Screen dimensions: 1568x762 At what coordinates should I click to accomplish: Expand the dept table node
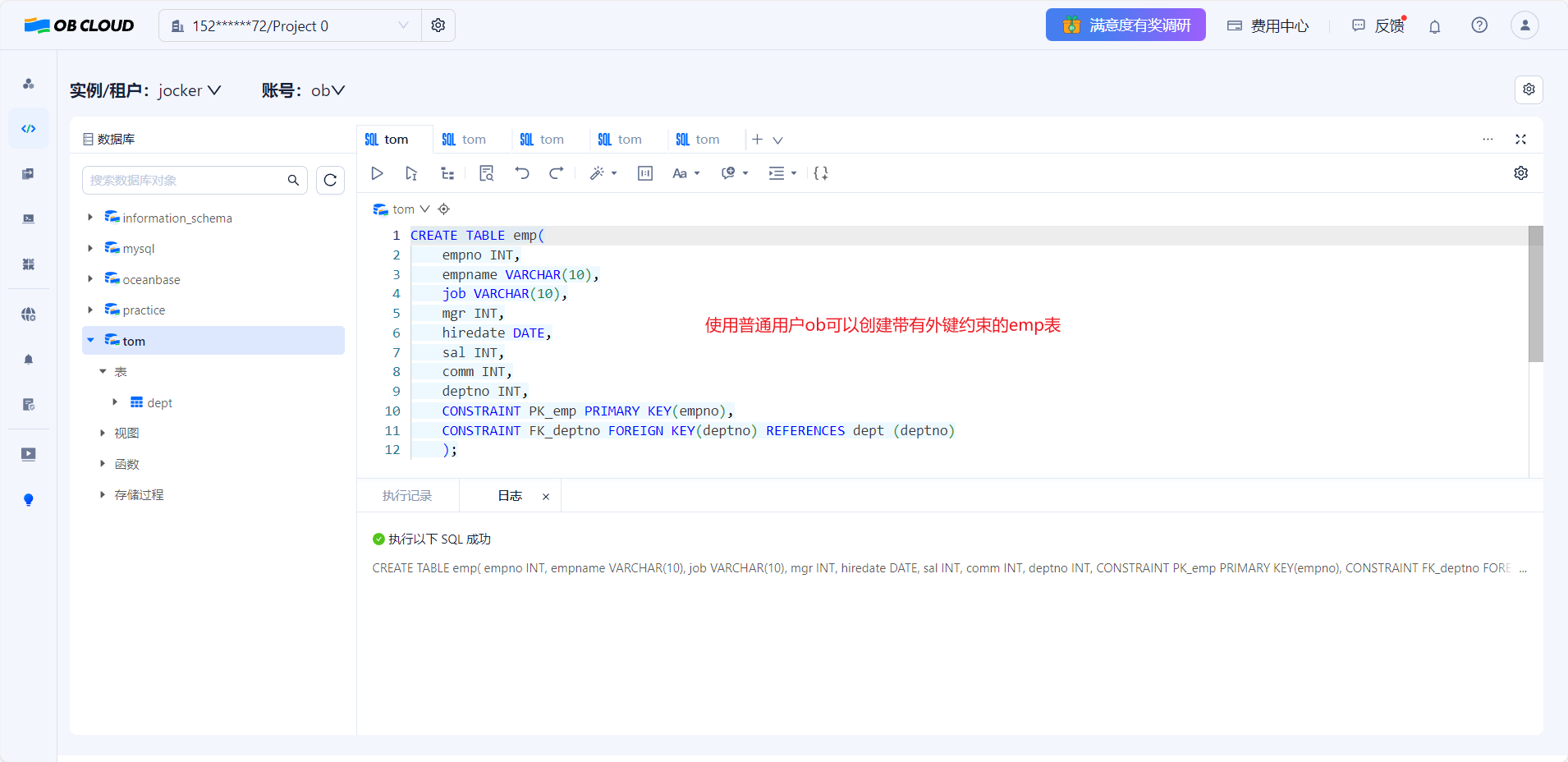(x=115, y=402)
